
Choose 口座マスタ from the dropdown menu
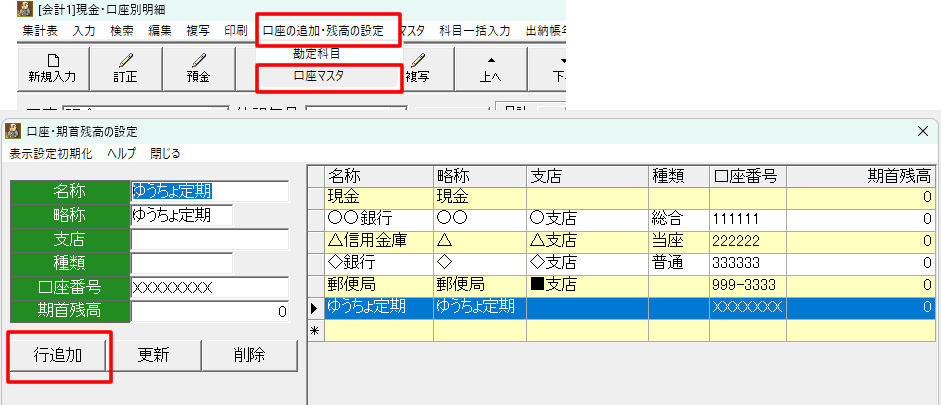point(318,76)
